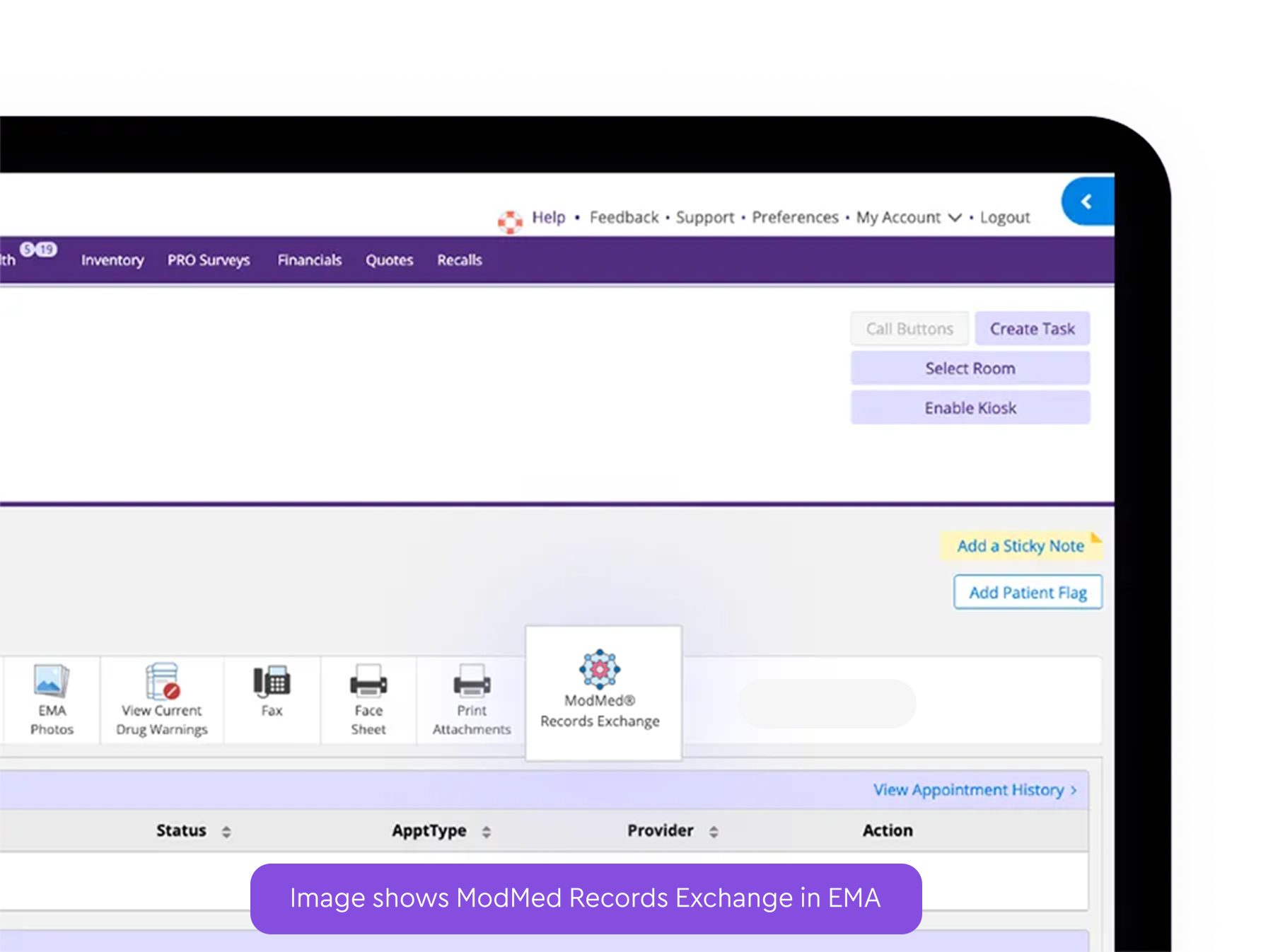The width and height of the screenshot is (1273, 952).
Task: Open the Recalls menu
Action: [459, 260]
